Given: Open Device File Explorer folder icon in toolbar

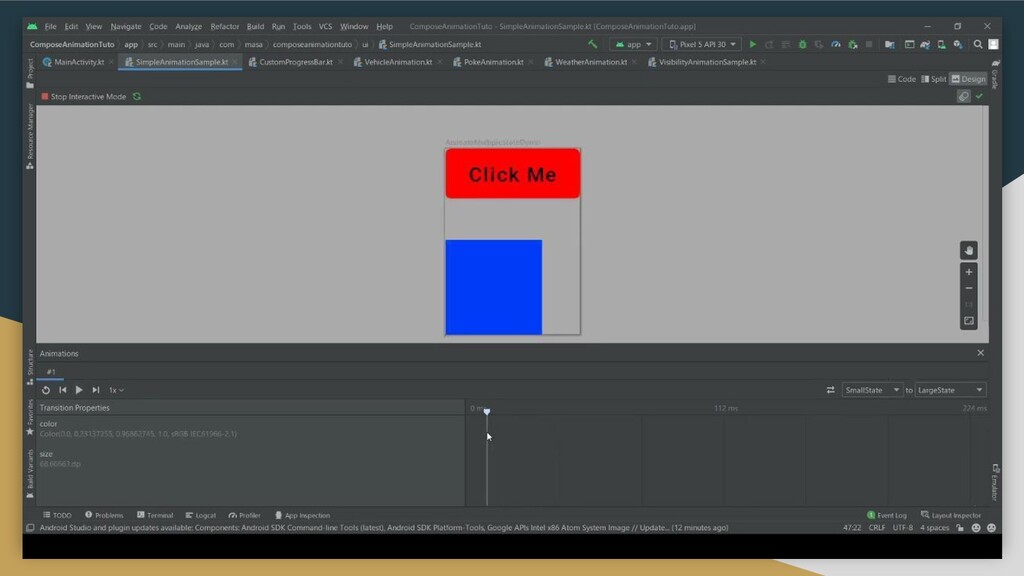Looking at the screenshot, I should pyautogui.click(x=889, y=44).
